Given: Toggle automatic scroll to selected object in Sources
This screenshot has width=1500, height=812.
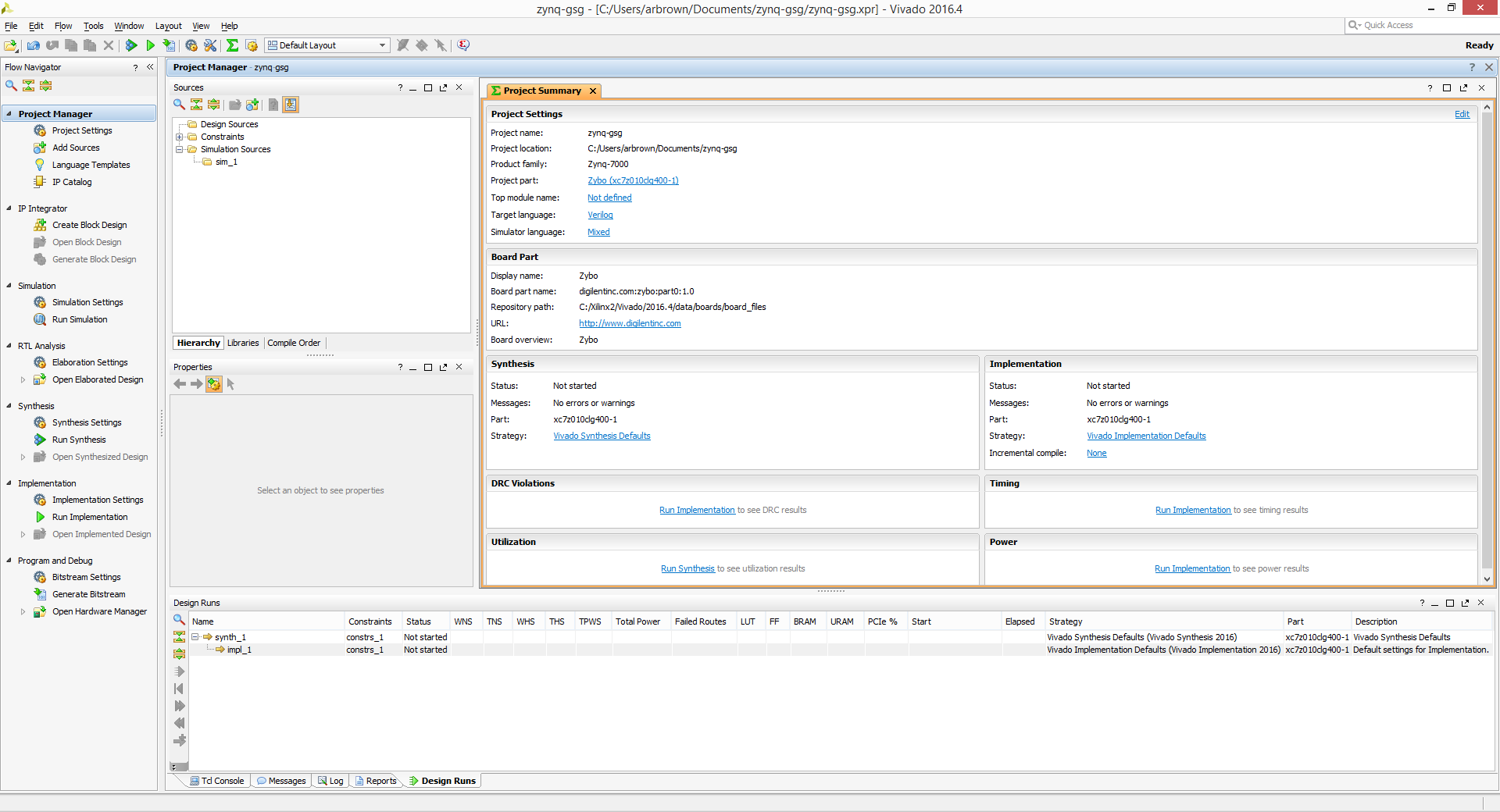Looking at the screenshot, I should tap(291, 105).
